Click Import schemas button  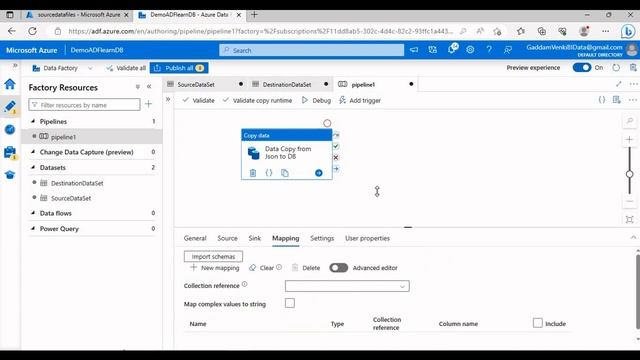click(213, 256)
